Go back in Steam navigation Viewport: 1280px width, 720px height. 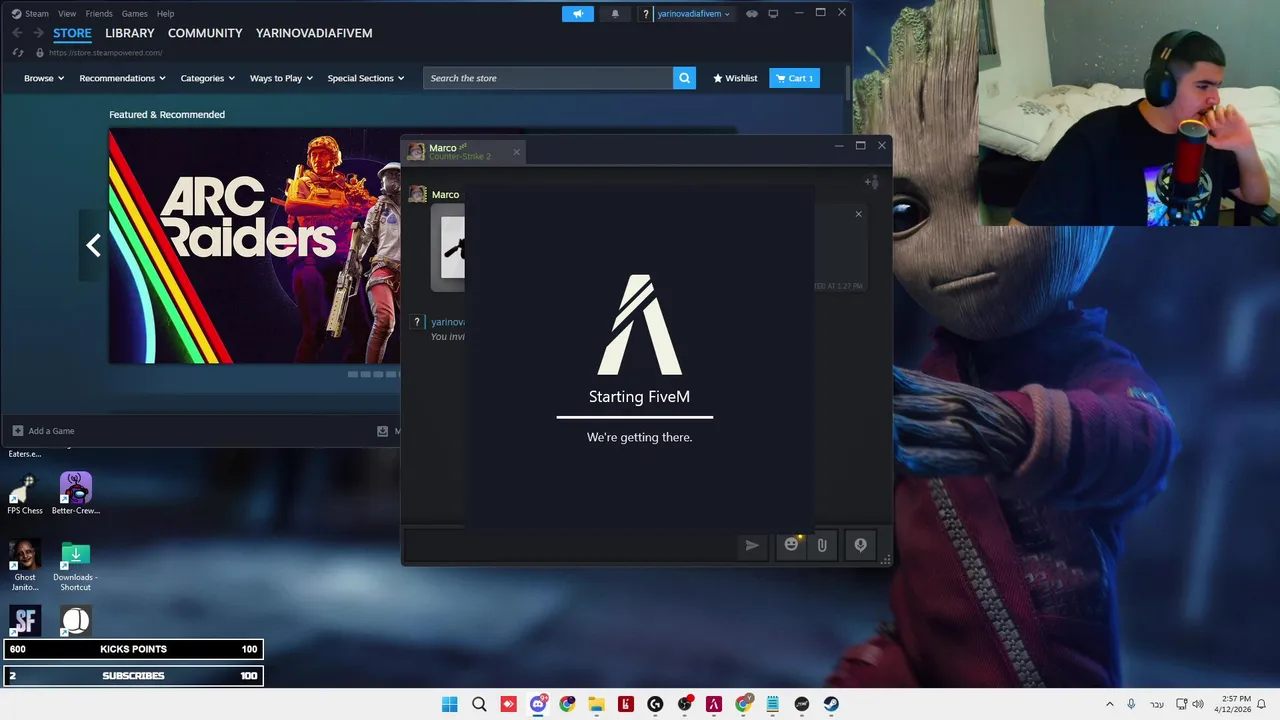pos(17,33)
